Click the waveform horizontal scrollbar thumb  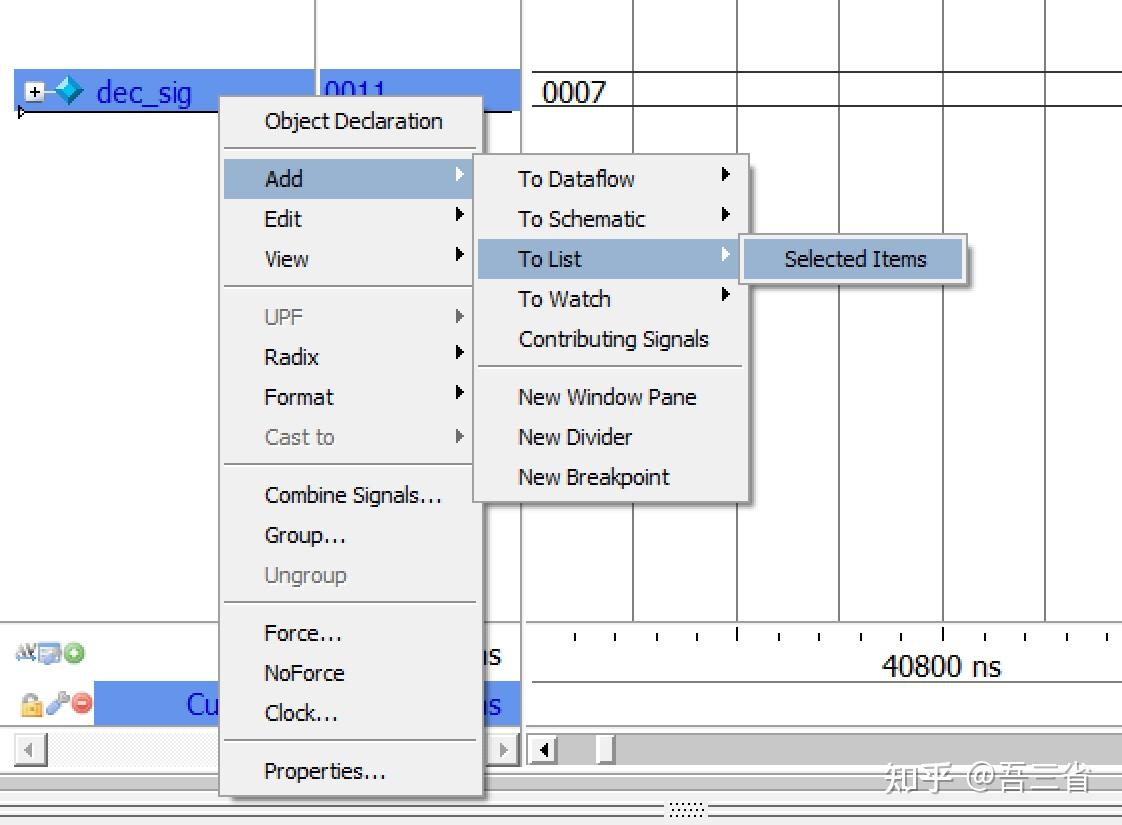(x=605, y=750)
